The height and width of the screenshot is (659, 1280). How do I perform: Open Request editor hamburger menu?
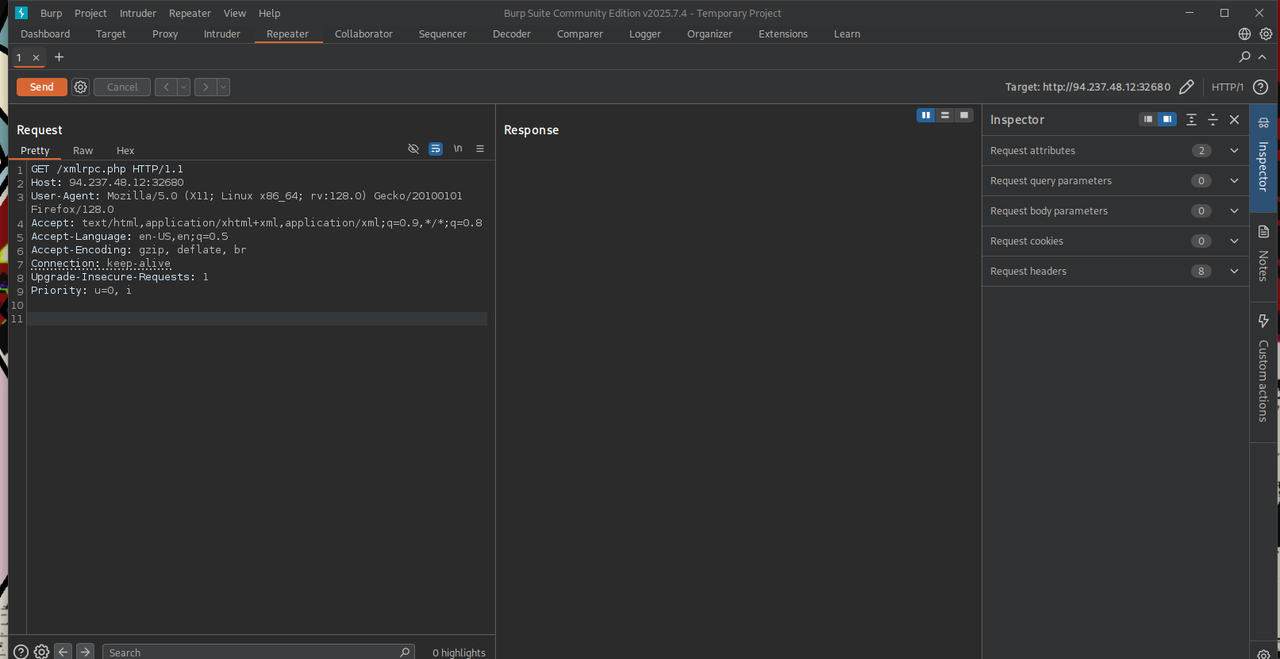[480, 149]
